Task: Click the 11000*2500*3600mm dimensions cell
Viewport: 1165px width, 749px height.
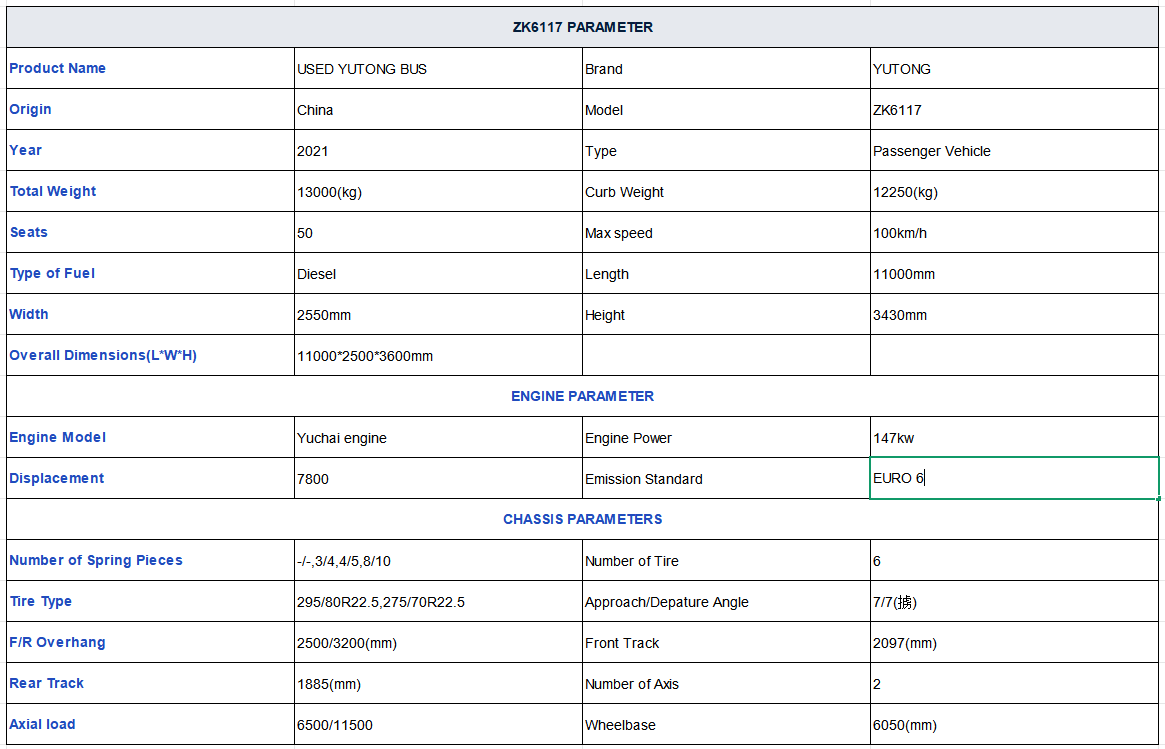Action: [x=438, y=355]
